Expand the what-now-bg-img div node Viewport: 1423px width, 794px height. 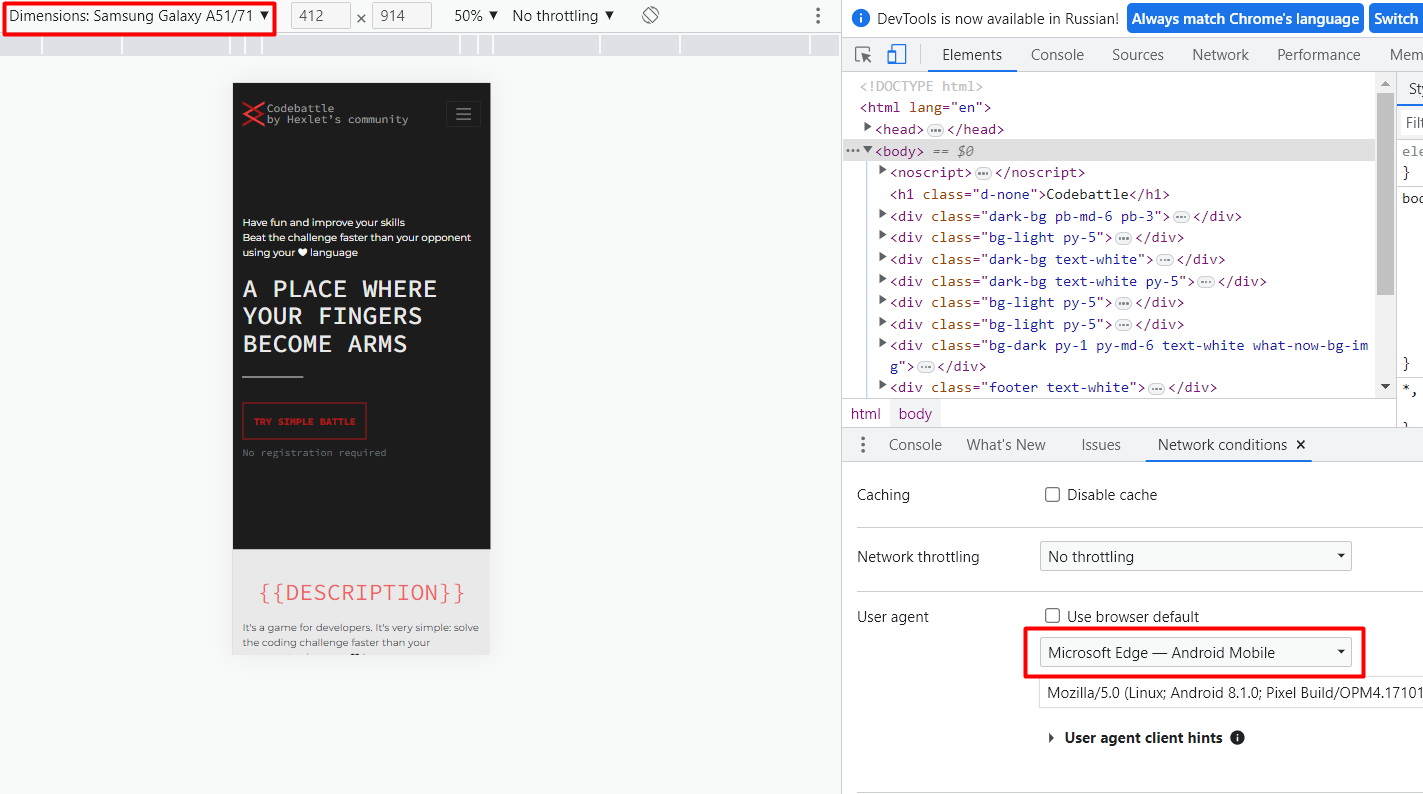tap(883, 344)
